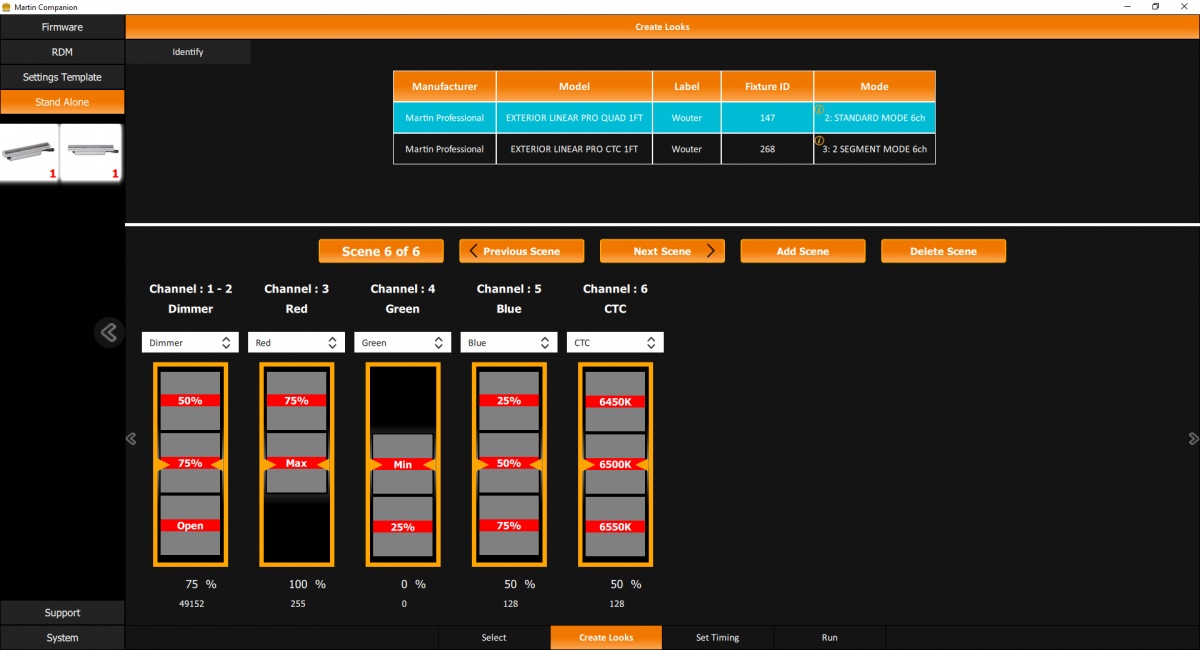Switch to the Run tab
Viewport: 1200px width, 650px height.
coord(830,638)
